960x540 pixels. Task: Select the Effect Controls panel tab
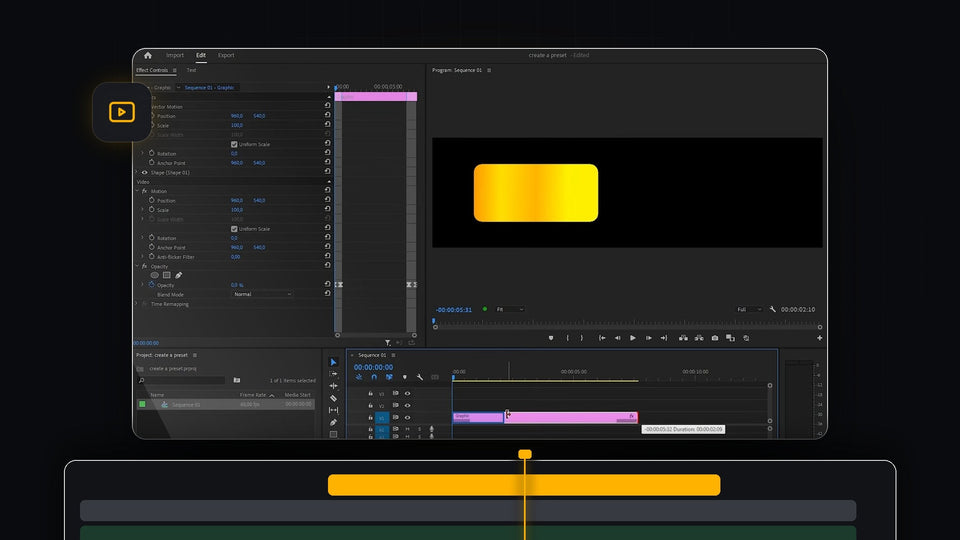[152, 70]
